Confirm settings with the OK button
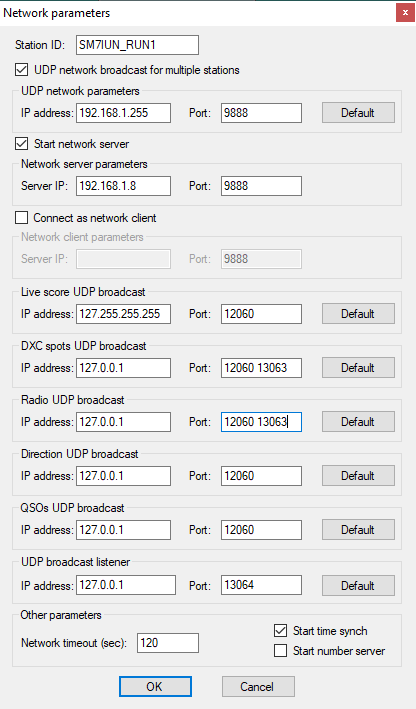416x709 pixels. (155, 686)
